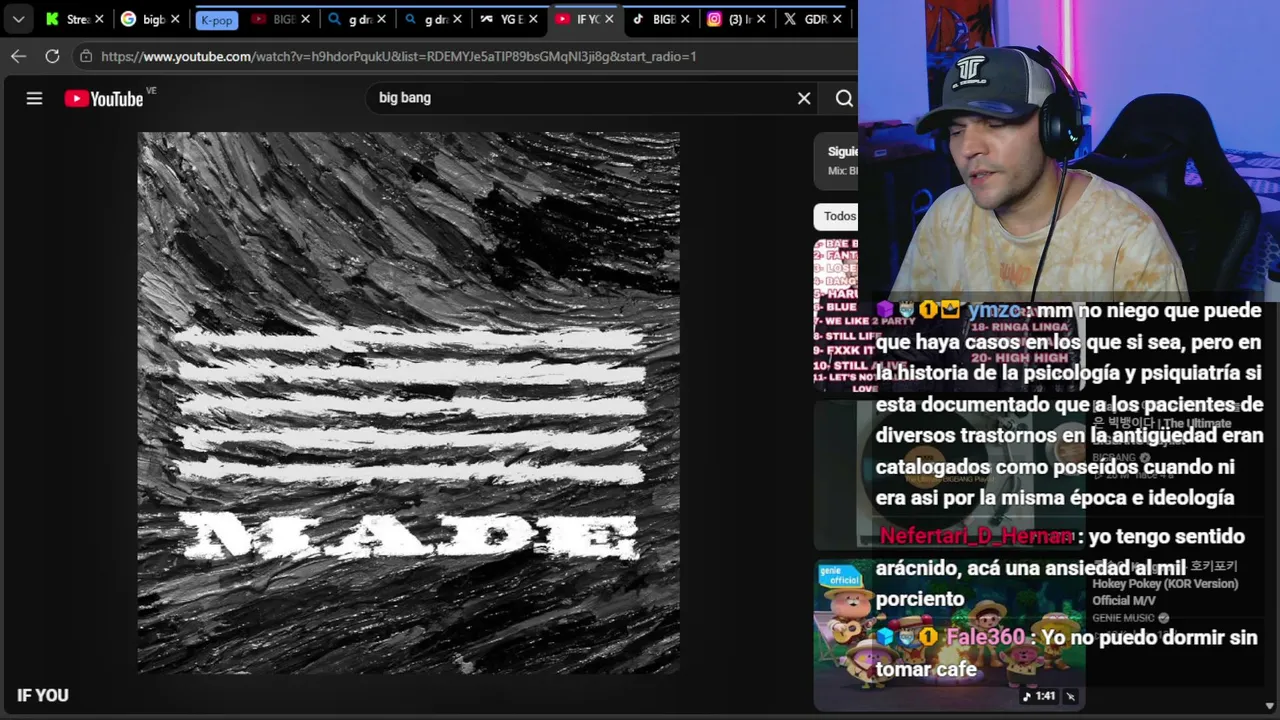View site information icon in address bar
The image size is (1280, 720).
point(86,56)
